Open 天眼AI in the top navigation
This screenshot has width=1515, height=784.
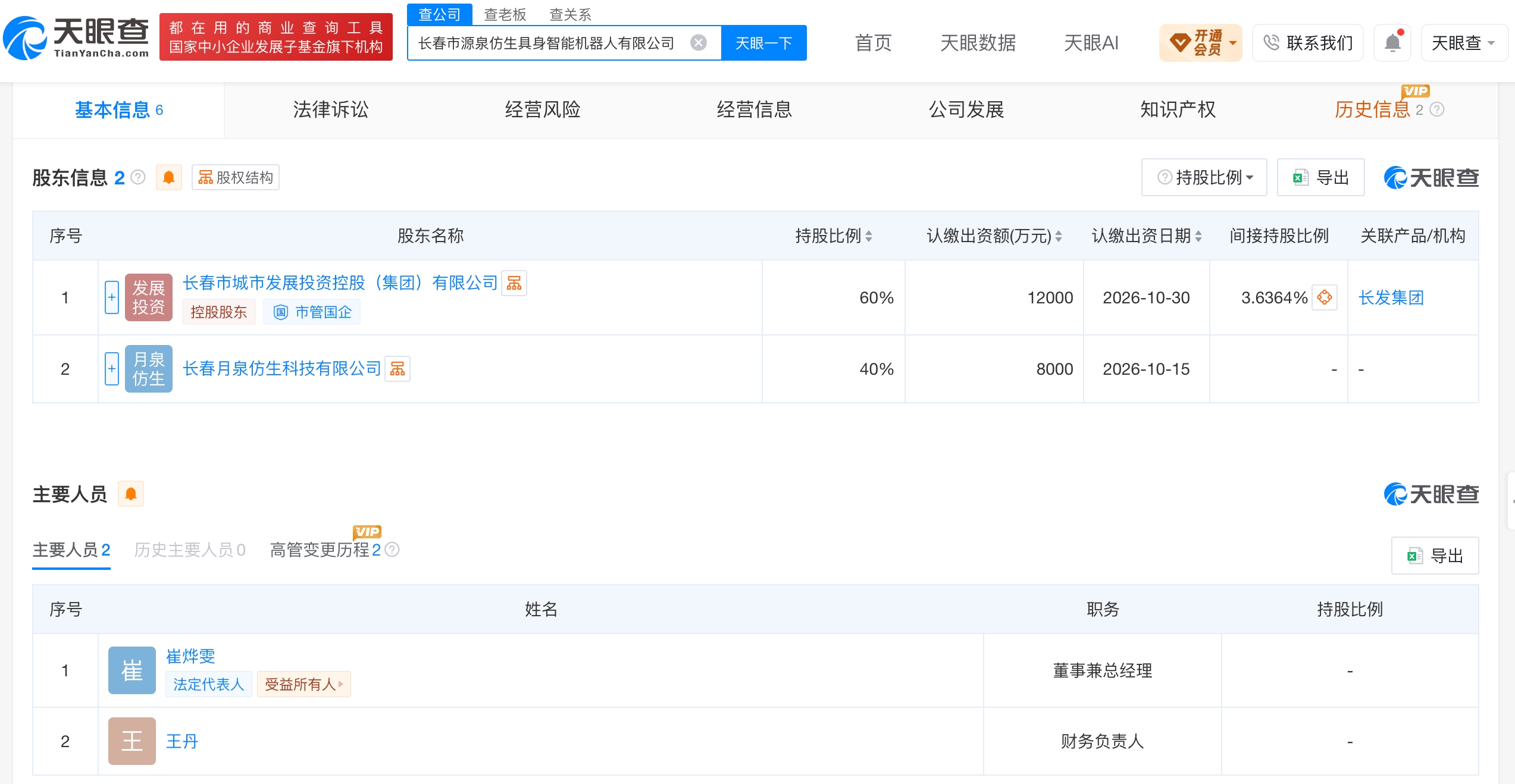[x=1091, y=43]
